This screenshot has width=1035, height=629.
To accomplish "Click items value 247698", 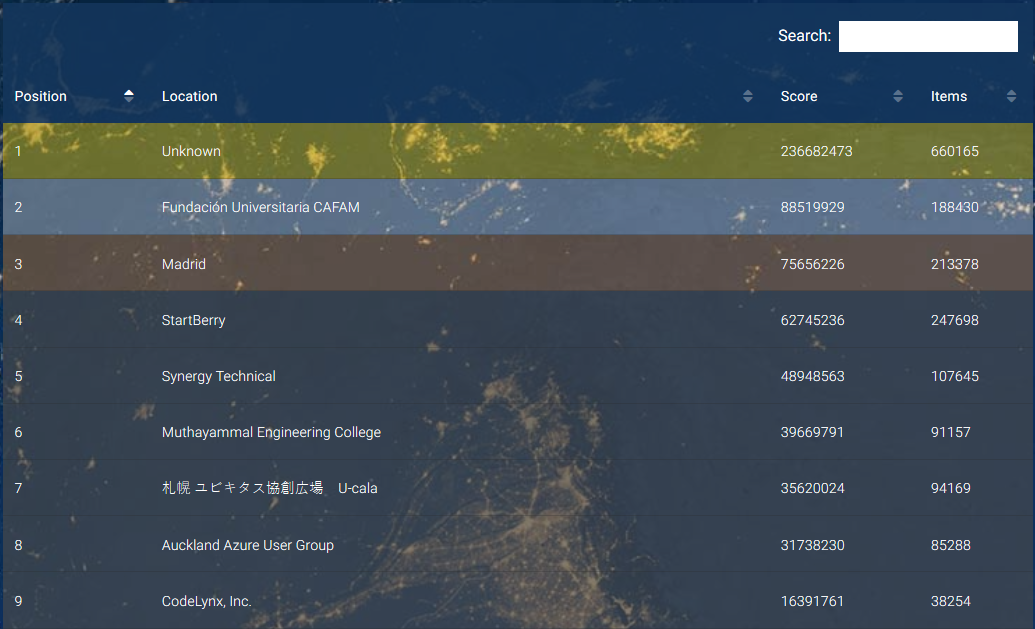I will click(954, 320).
